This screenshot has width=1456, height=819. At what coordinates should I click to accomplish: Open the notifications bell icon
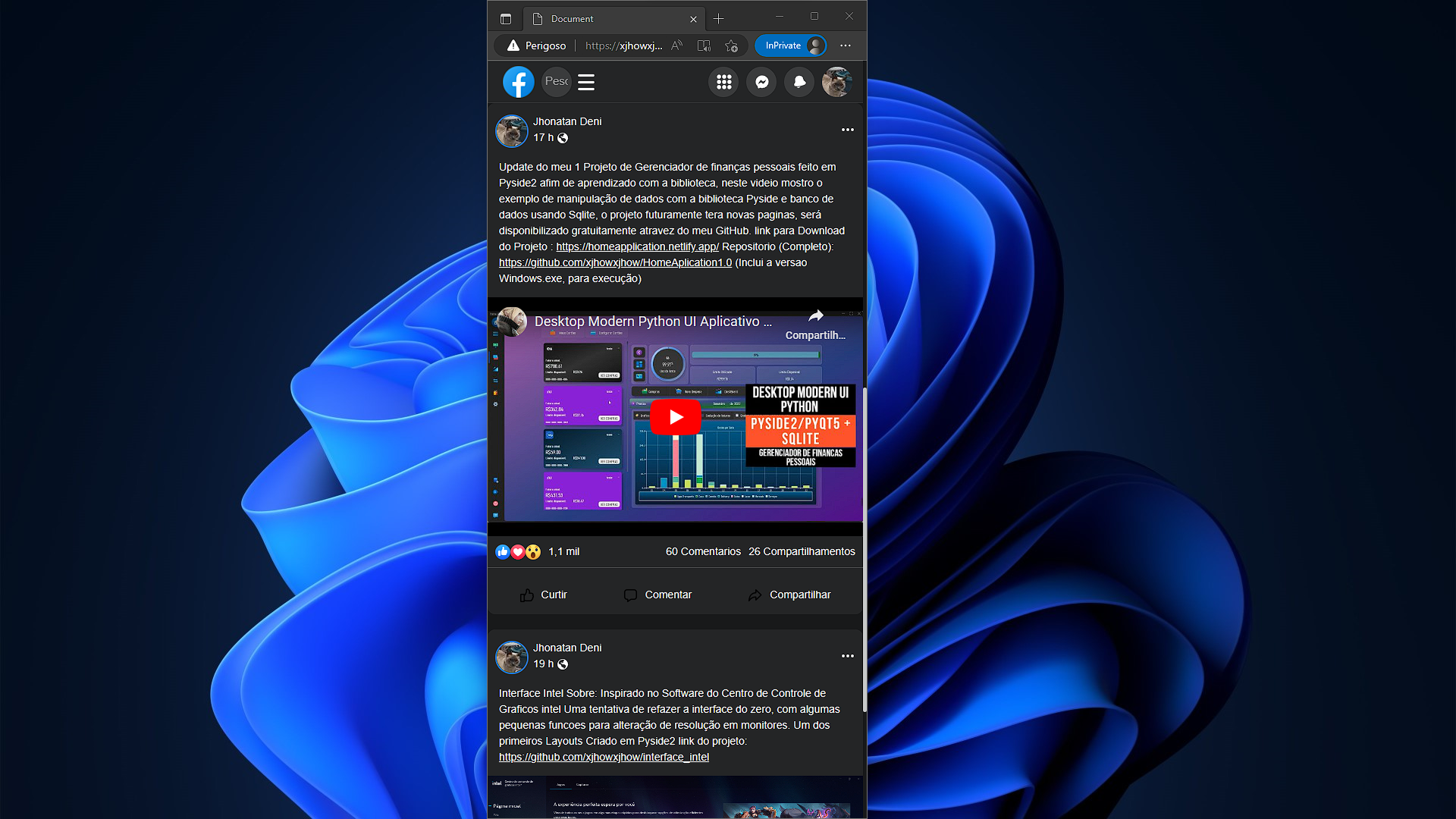(799, 82)
